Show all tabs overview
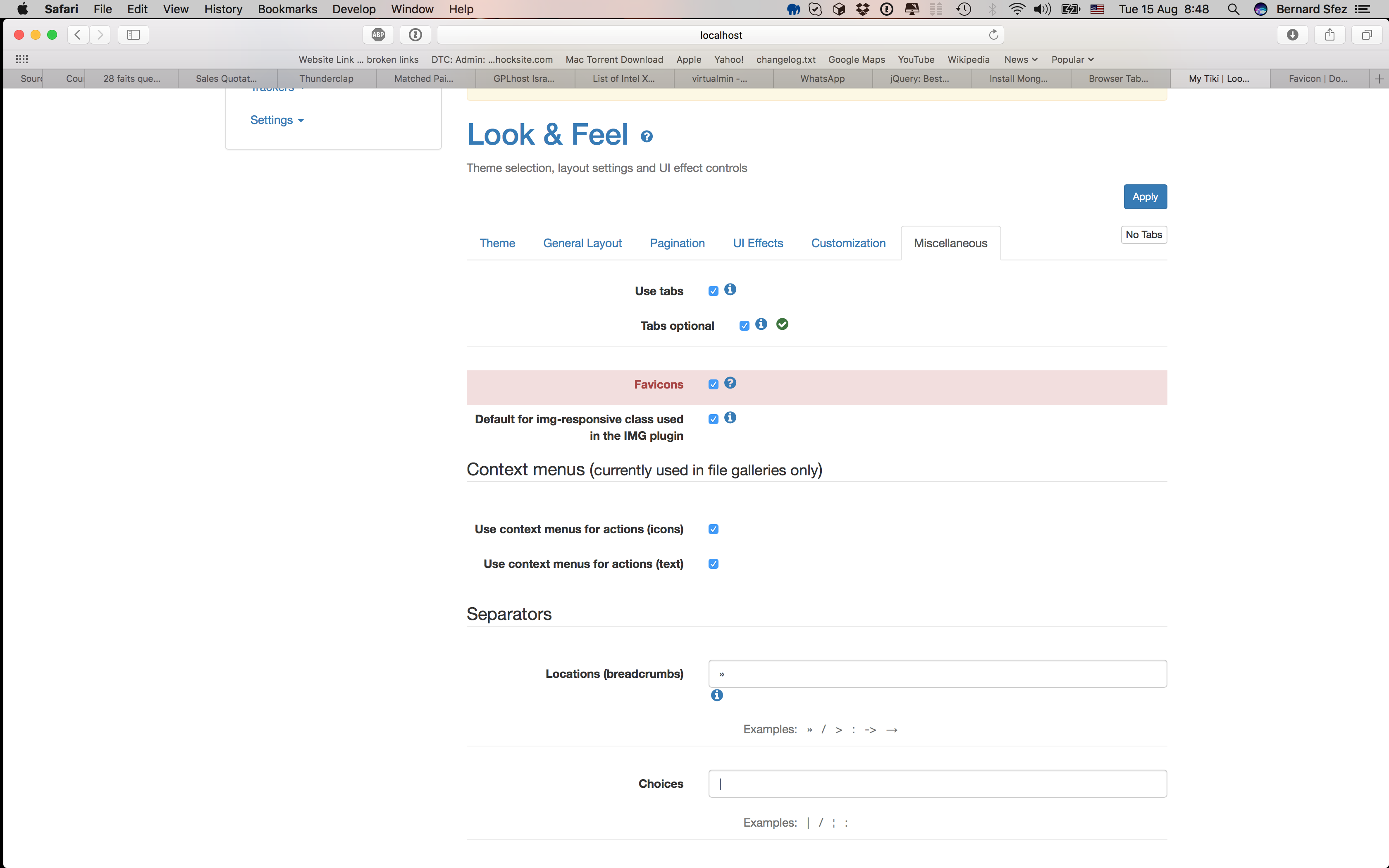Screen dimensions: 1389x868 (1367, 34)
